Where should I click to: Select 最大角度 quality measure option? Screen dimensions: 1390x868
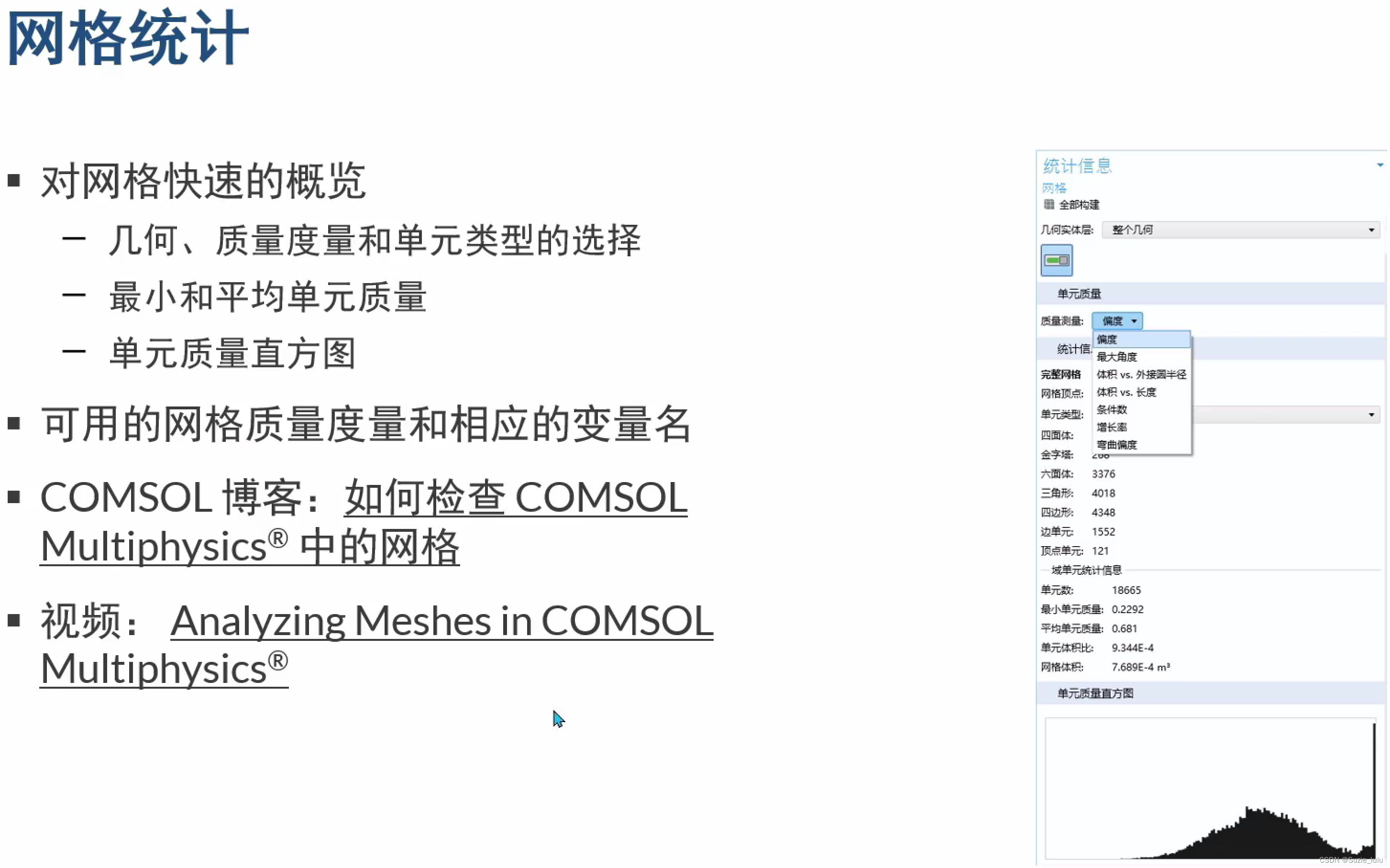pyautogui.click(x=1116, y=356)
